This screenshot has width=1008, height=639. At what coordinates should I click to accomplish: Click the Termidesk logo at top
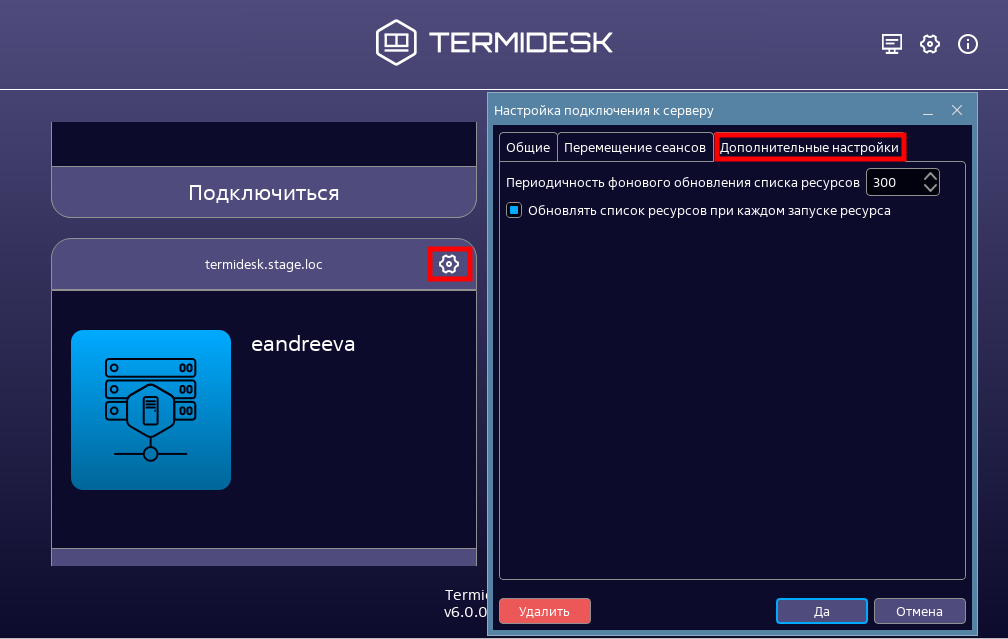coord(494,42)
